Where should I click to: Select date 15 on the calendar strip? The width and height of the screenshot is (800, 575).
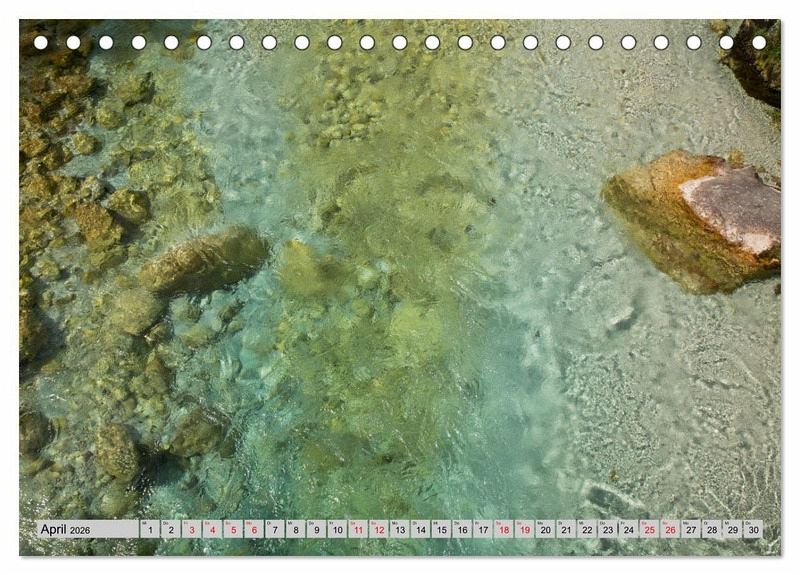click(x=441, y=530)
